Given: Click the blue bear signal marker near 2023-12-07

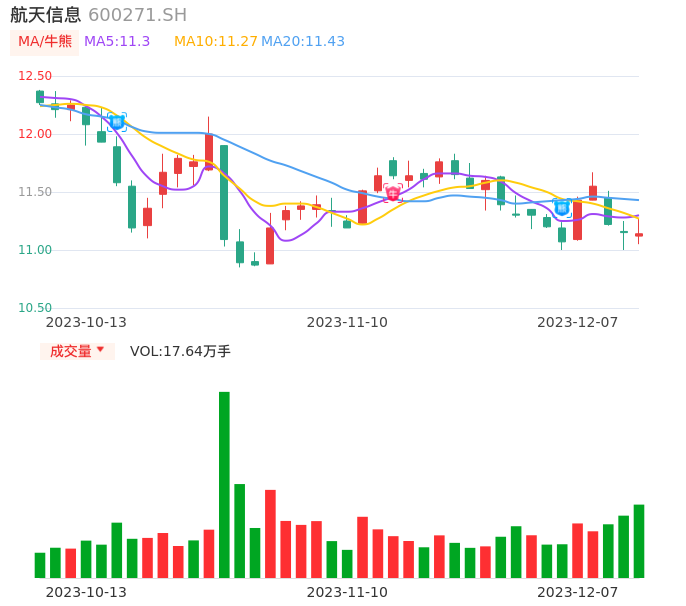Looking at the screenshot, I should click(x=562, y=207).
